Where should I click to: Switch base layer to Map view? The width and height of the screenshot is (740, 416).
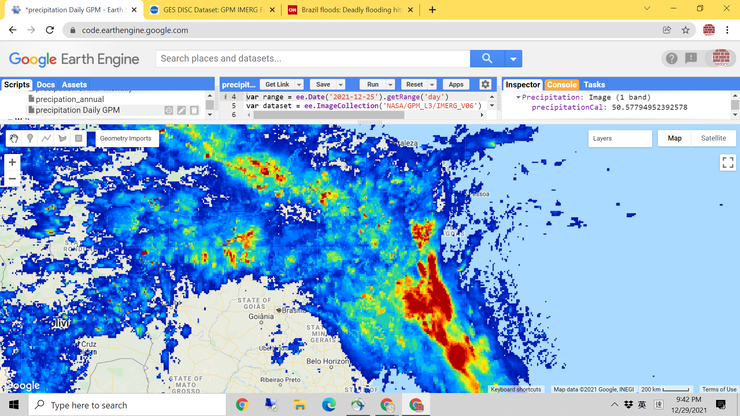coord(674,138)
